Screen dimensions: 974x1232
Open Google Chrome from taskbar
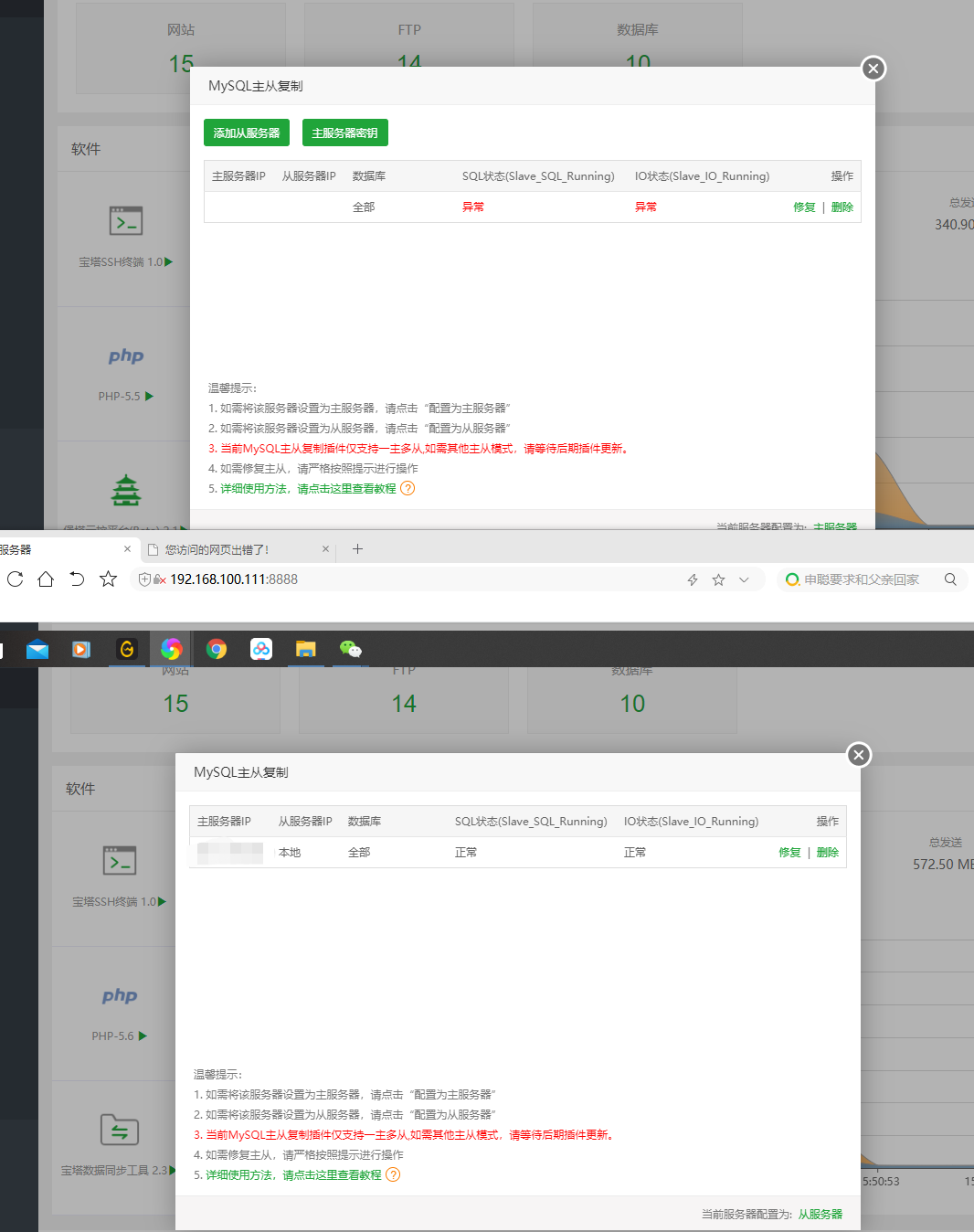coord(217,649)
